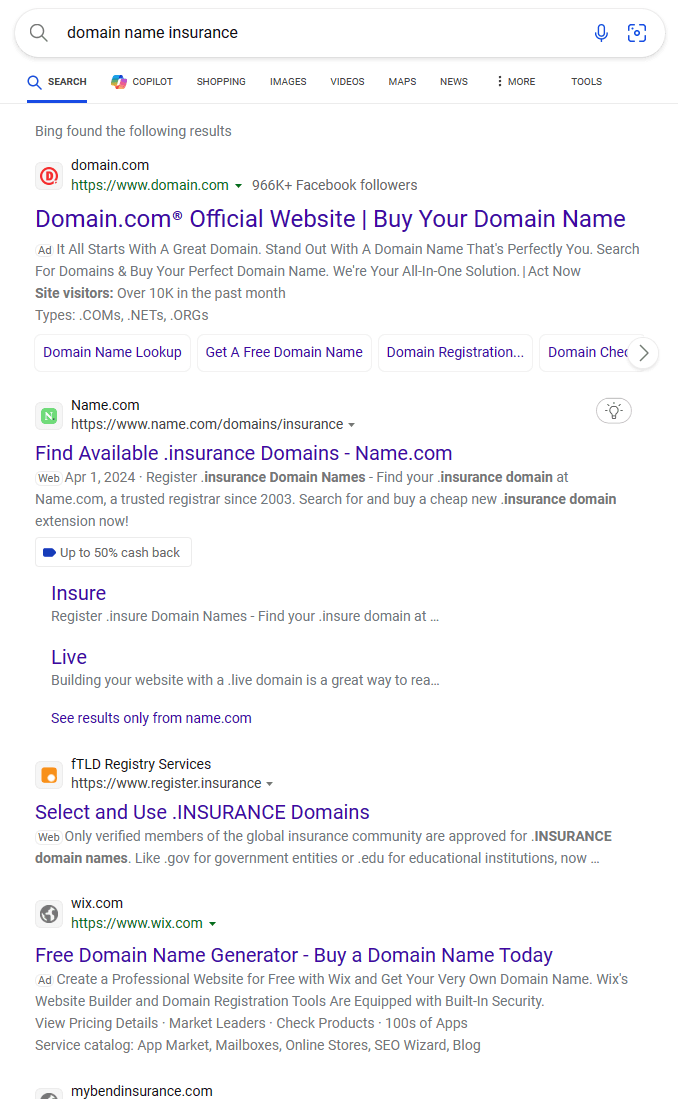This screenshot has width=678, height=1099.
Task: Click the '966K+ Facebook followers' text
Action: pyautogui.click(x=334, y=186)
